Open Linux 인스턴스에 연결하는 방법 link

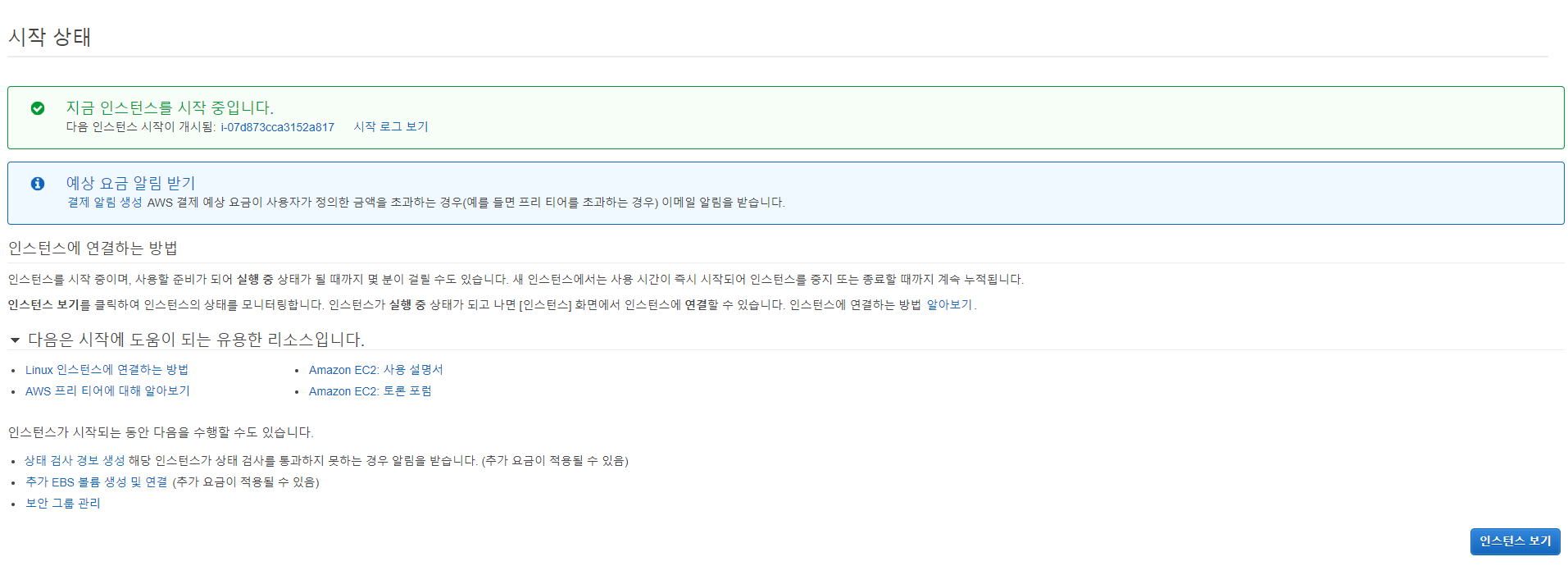[x=107, y=370]
